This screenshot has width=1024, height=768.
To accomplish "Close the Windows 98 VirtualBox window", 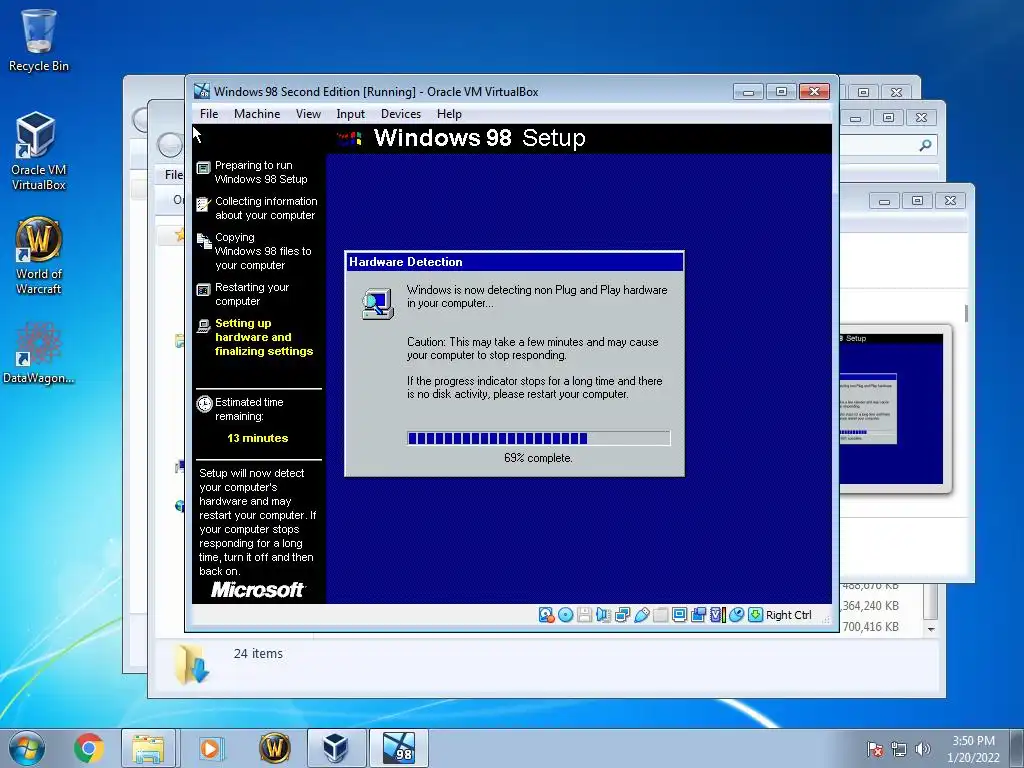I will [814, 91].
